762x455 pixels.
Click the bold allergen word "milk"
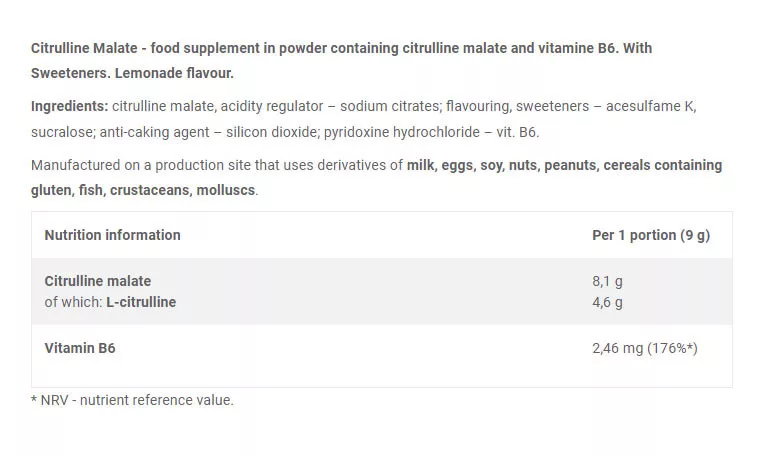(422, 165)
